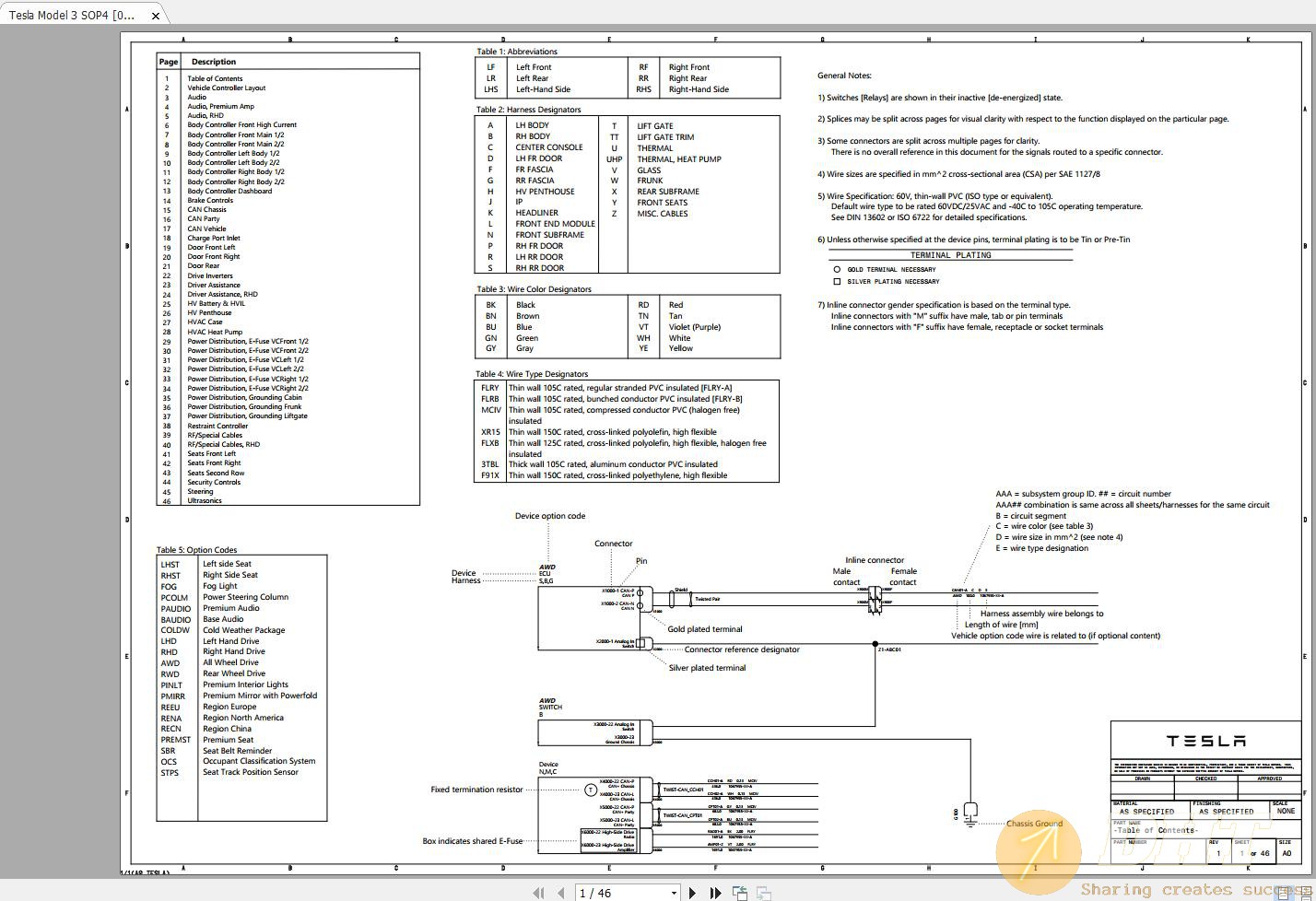Image resolution: width=1316 pixels, height=901 pixels.
Task: Click 'Inline connector' diagram label
Action: click(x=875, y=560)
